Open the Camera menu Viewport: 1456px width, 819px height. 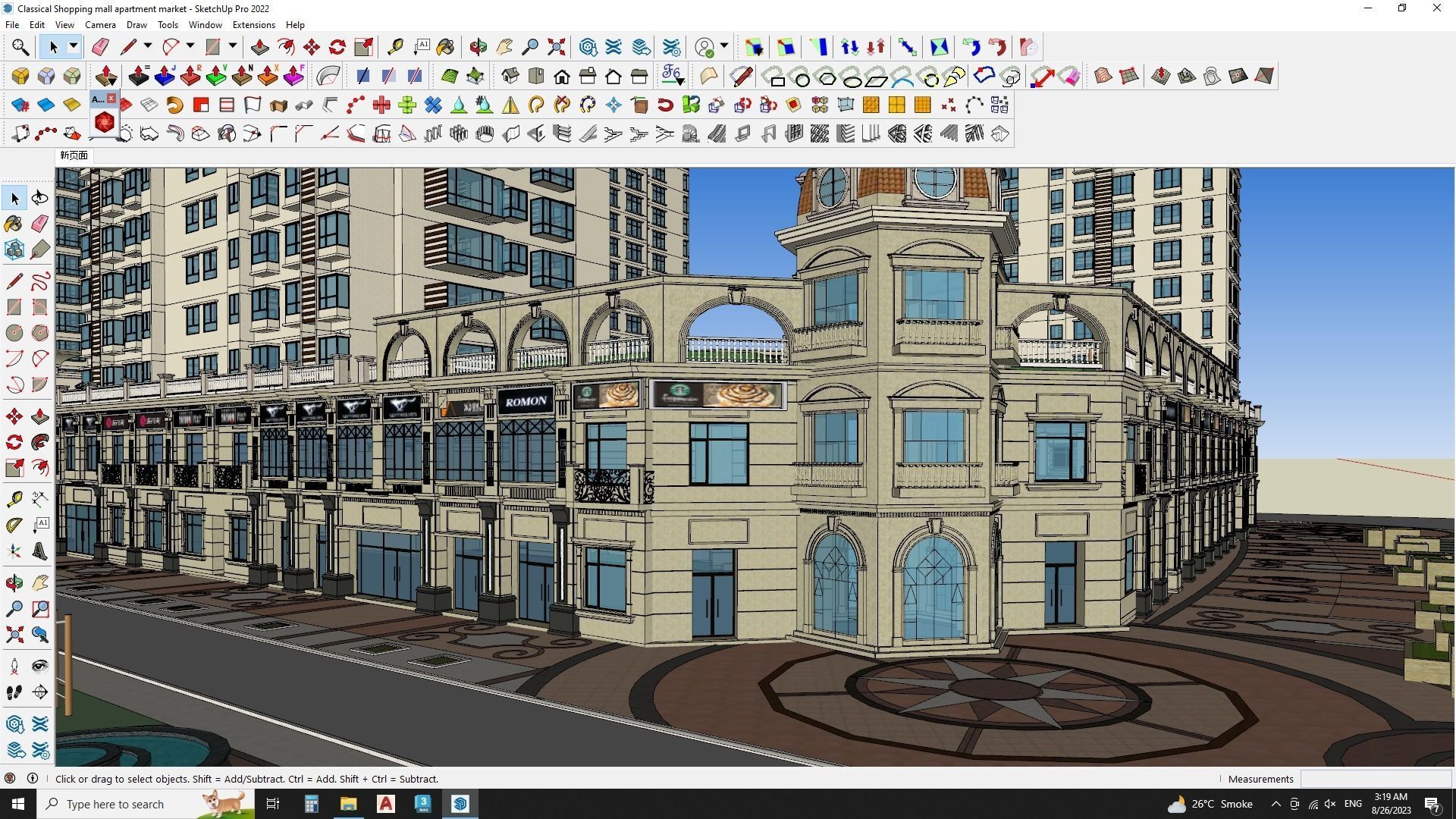(x=100, y=24)
